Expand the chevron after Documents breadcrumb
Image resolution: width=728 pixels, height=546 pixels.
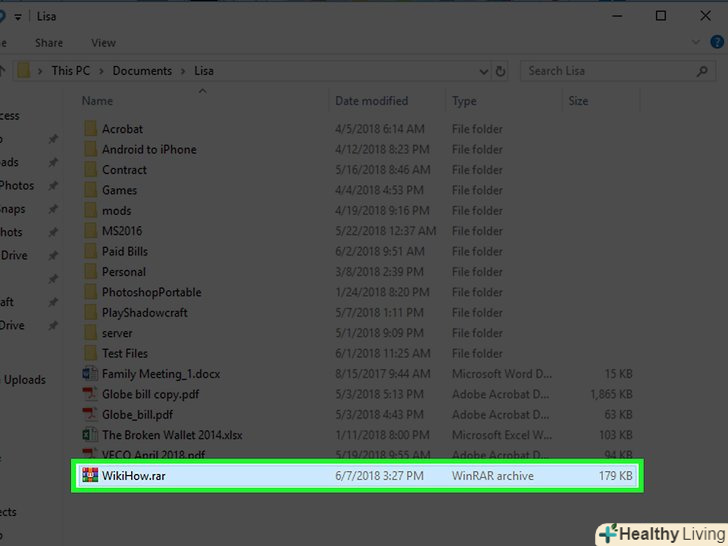point(183,71)
